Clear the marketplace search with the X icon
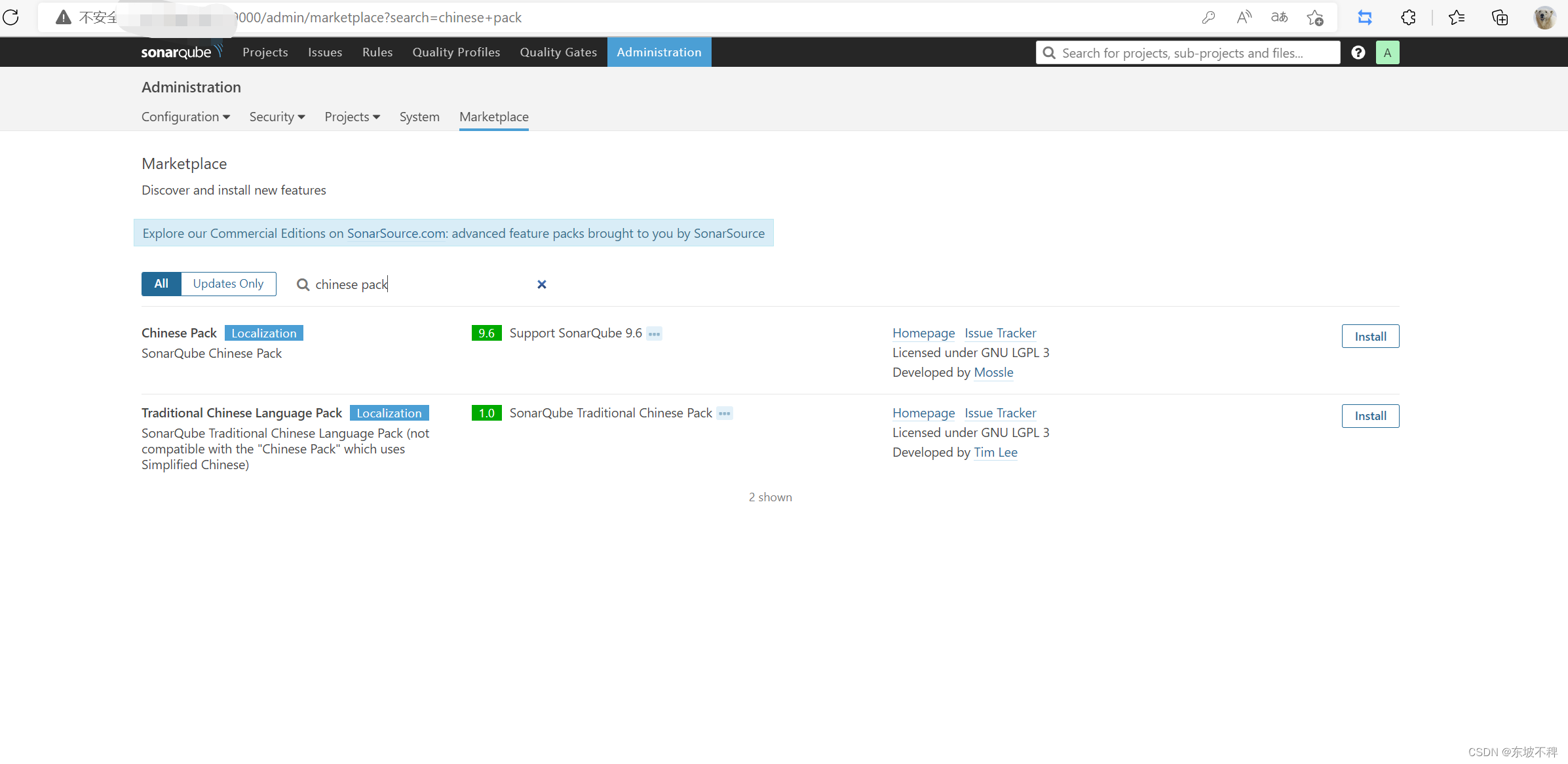Viewport: 1568px width, 764px height. point(541,284)
